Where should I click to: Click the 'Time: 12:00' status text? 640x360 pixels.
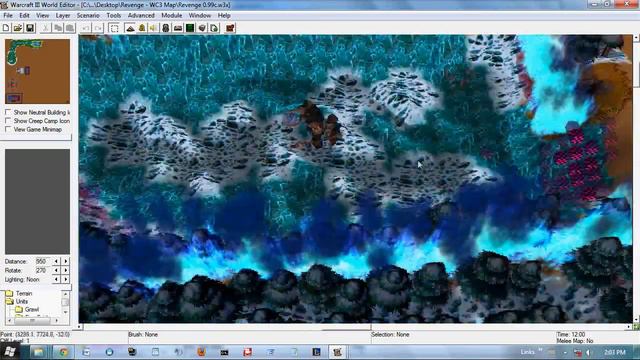(x=571, y=334)
